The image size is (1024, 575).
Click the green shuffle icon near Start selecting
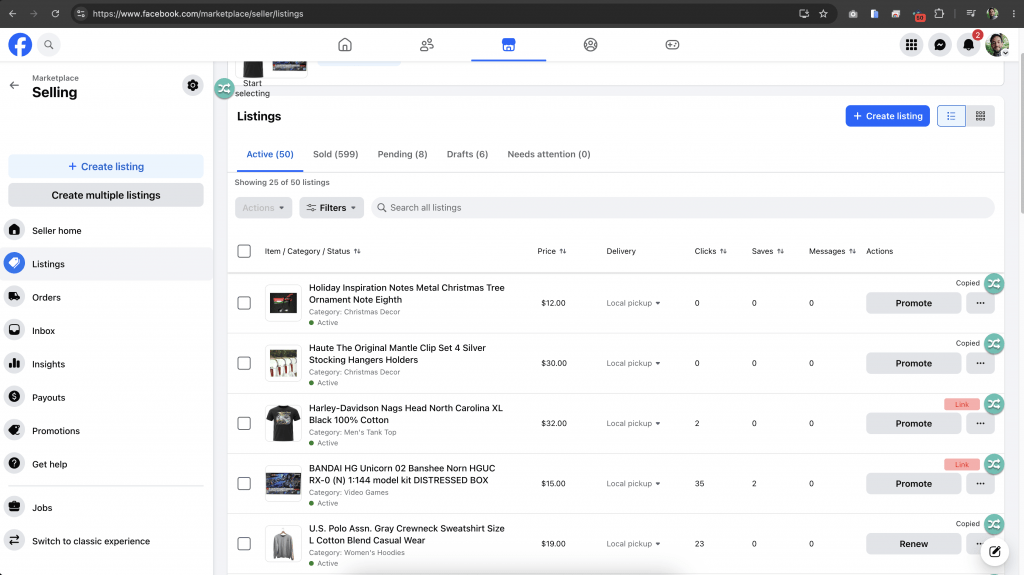(224, 88)
